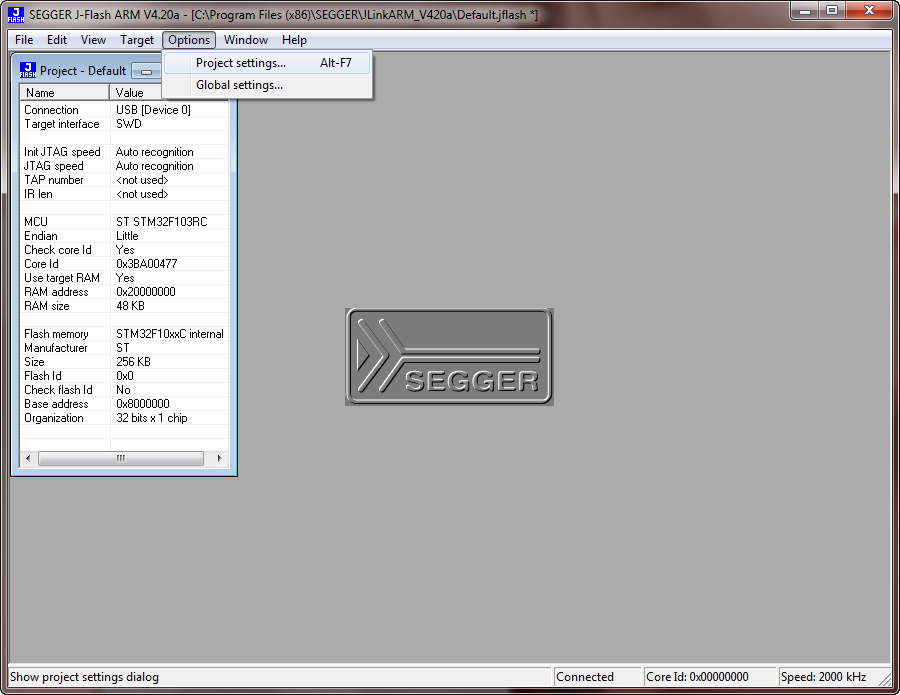900x695 pixels.
Task: Open the Edit menu
Action: click(x=57, y=40)
